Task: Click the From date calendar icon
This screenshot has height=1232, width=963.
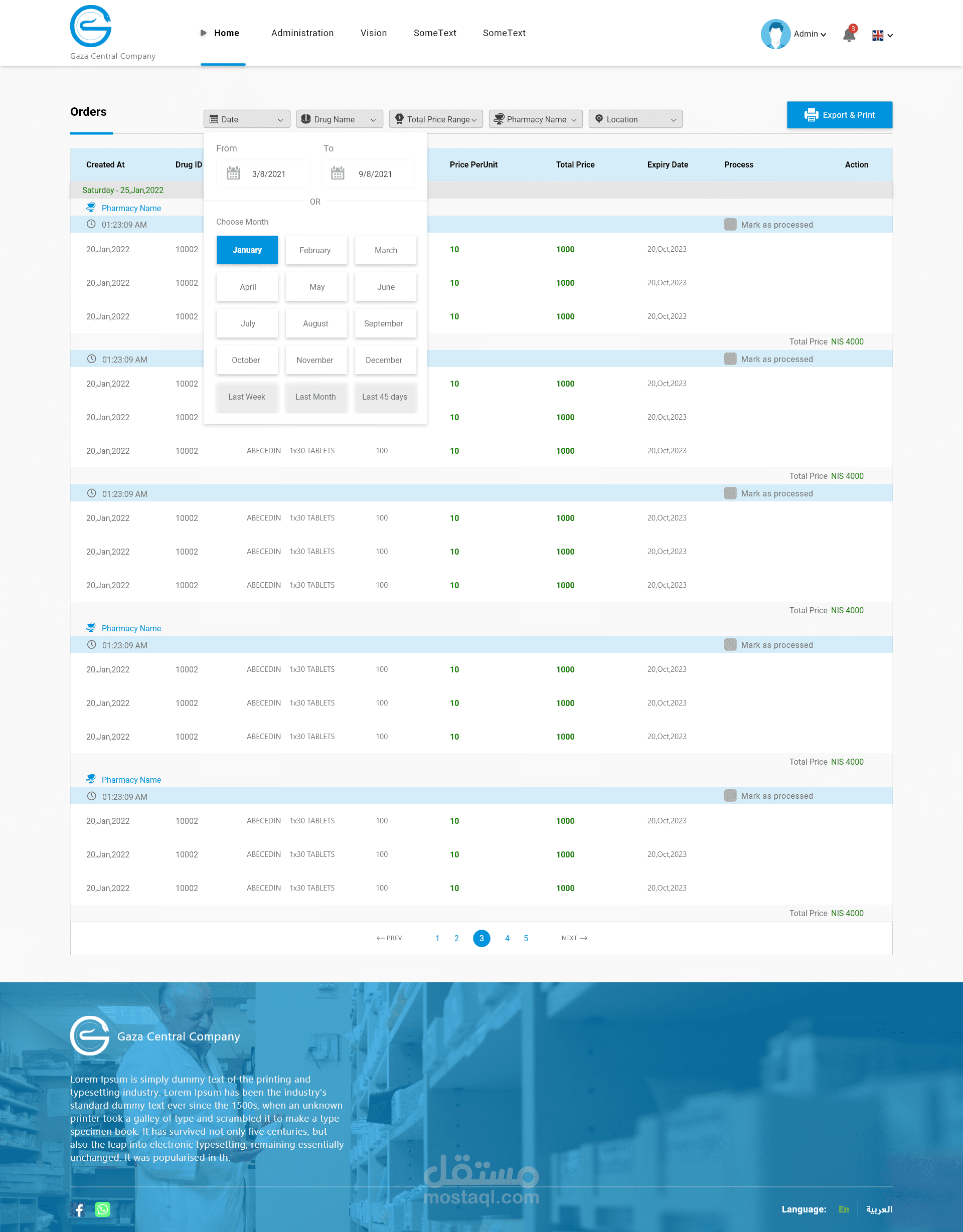Action: point(233,173)
